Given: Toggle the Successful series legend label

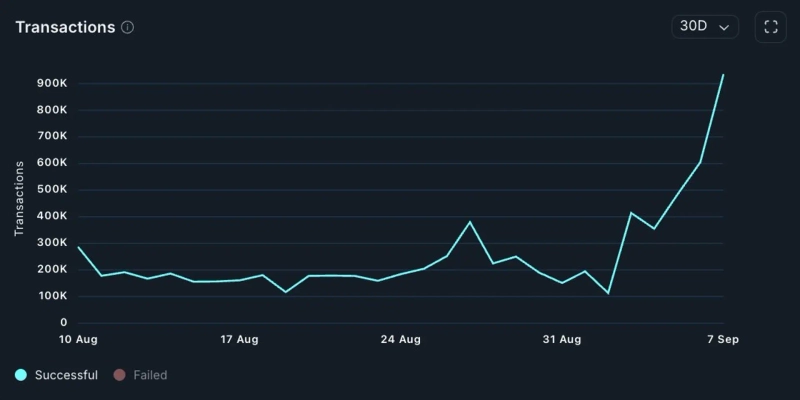Looking at the screenshot, I should pyautogui.click(x=67, y=375).
